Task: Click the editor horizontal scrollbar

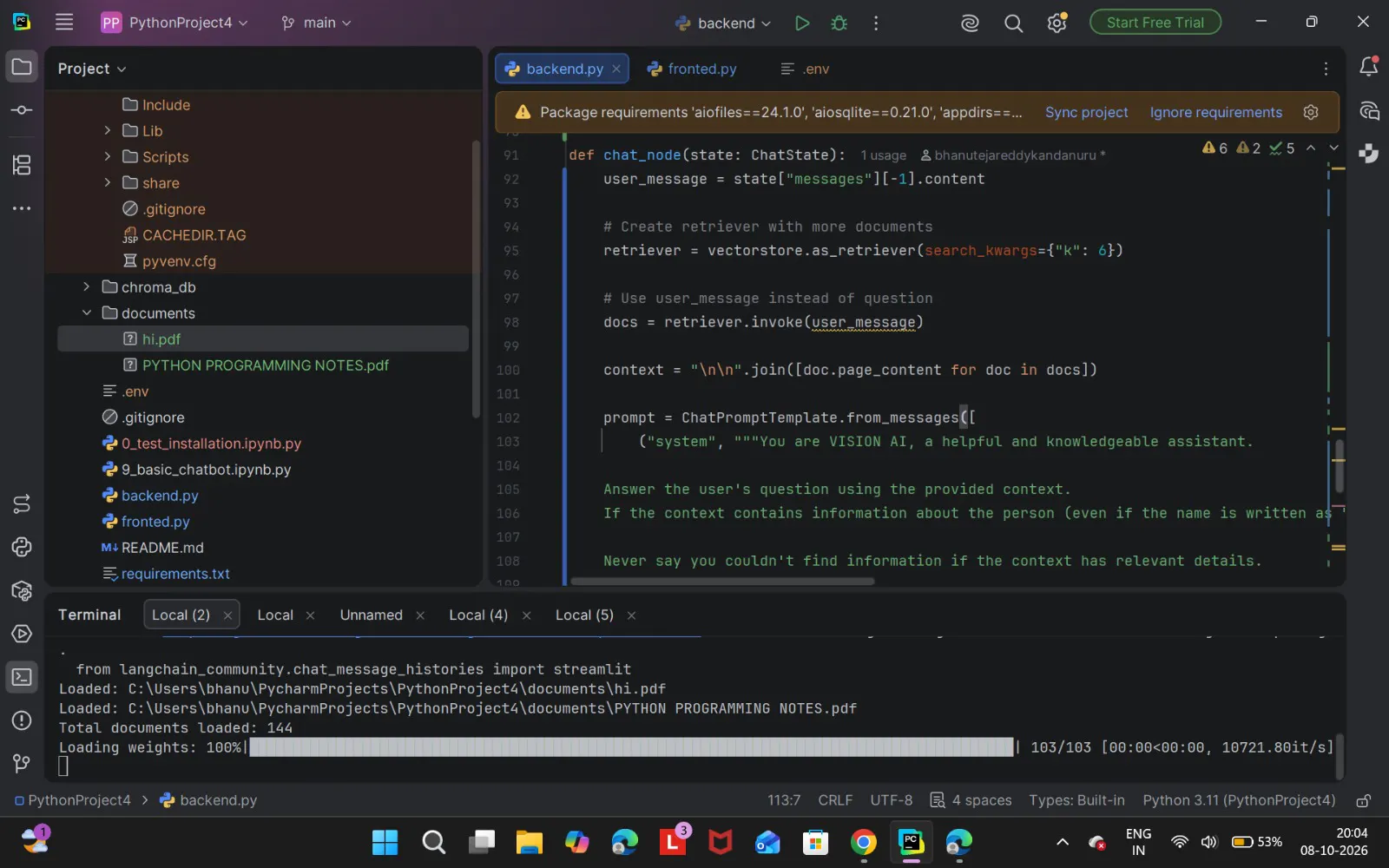Action: point(722,582)
